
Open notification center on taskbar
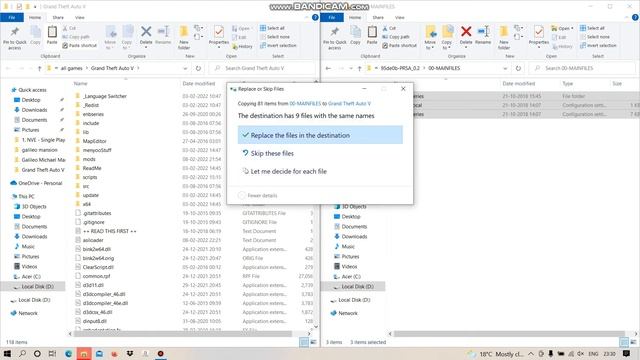coord(627,353)
